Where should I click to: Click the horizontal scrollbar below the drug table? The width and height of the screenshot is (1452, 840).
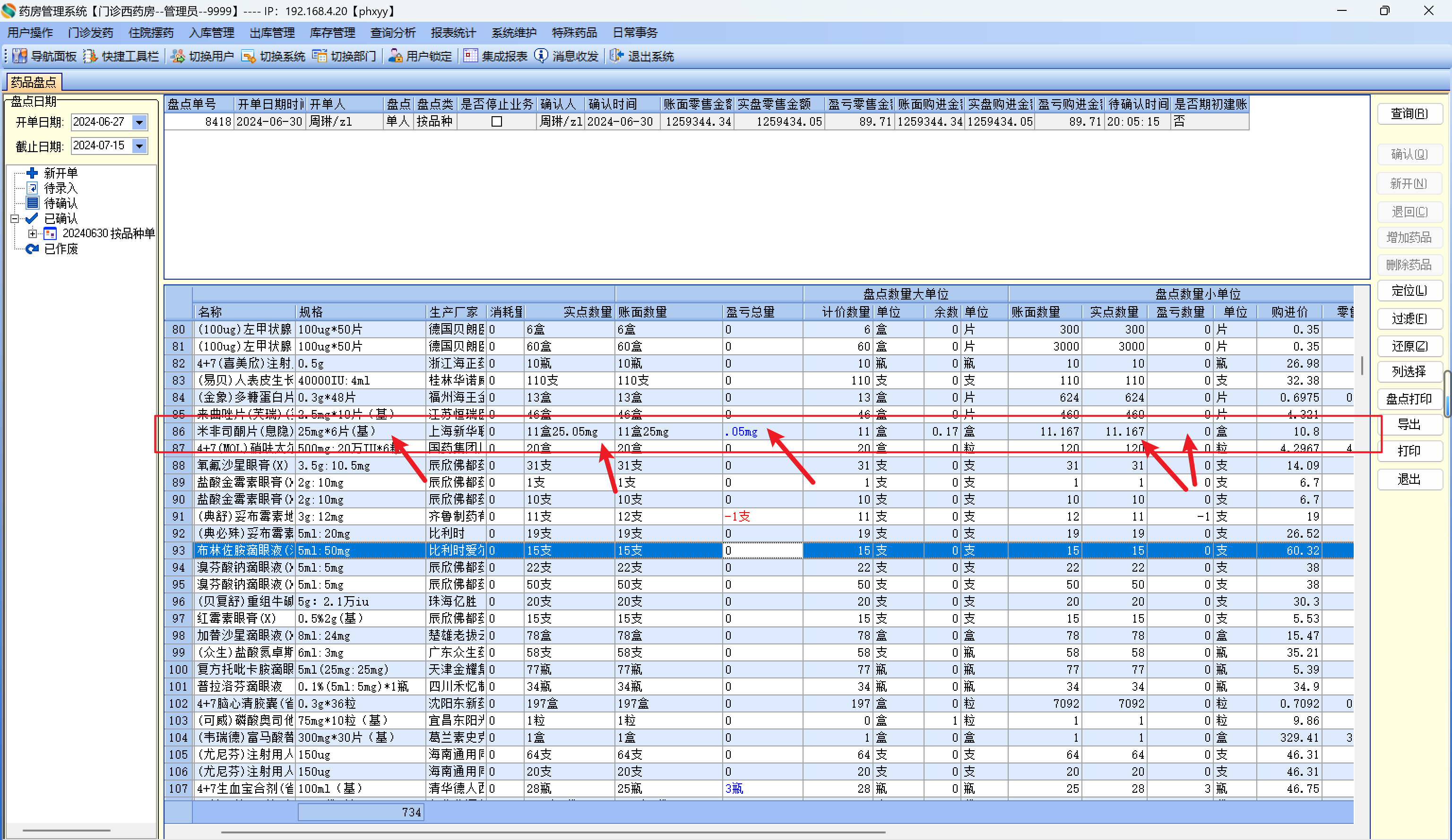(x=553, y=832)
